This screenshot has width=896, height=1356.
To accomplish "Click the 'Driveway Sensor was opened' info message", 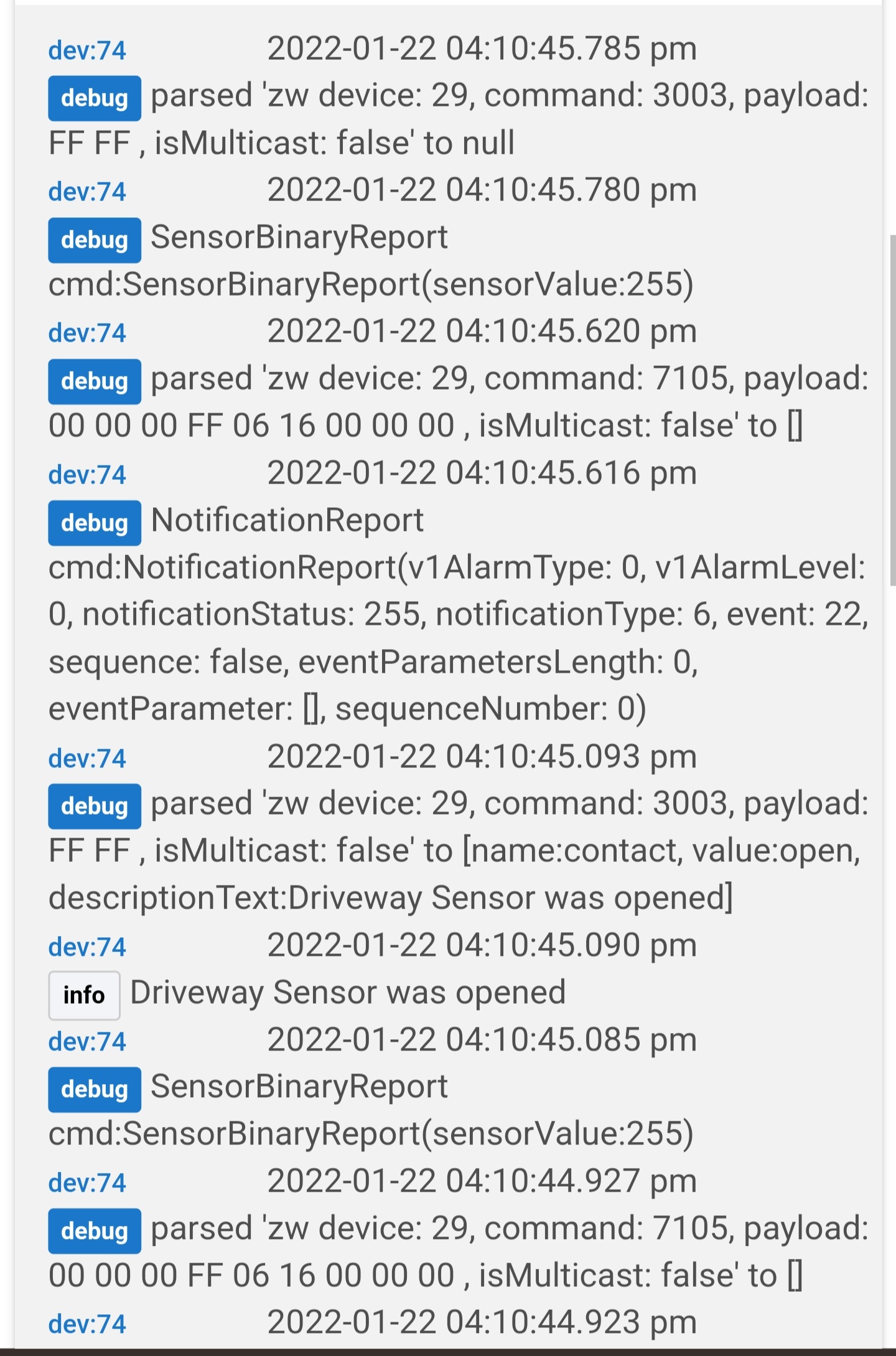I will click(348, 993).
